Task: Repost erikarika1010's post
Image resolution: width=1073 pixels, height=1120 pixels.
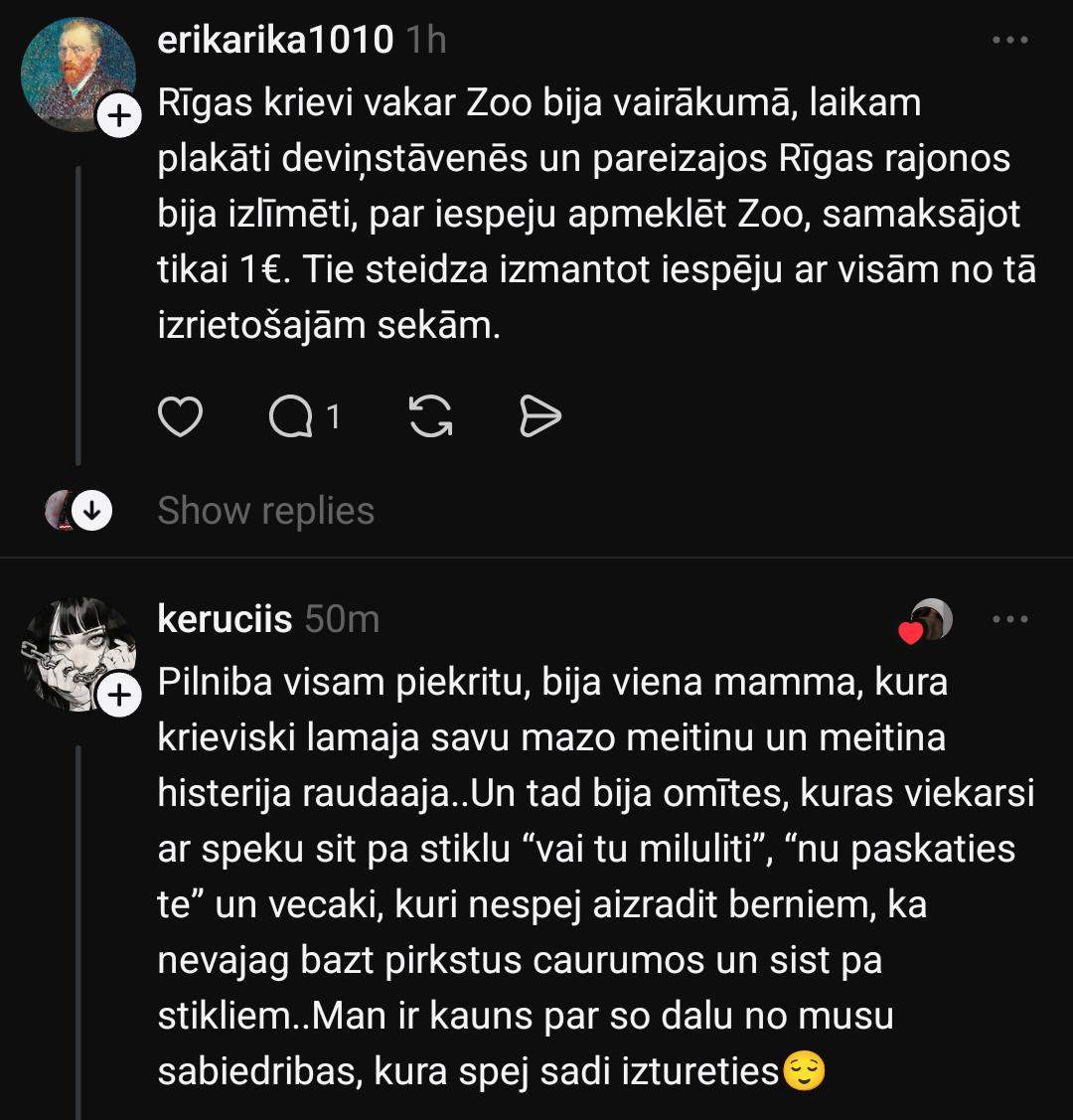Action: click(x=431, y=417)
